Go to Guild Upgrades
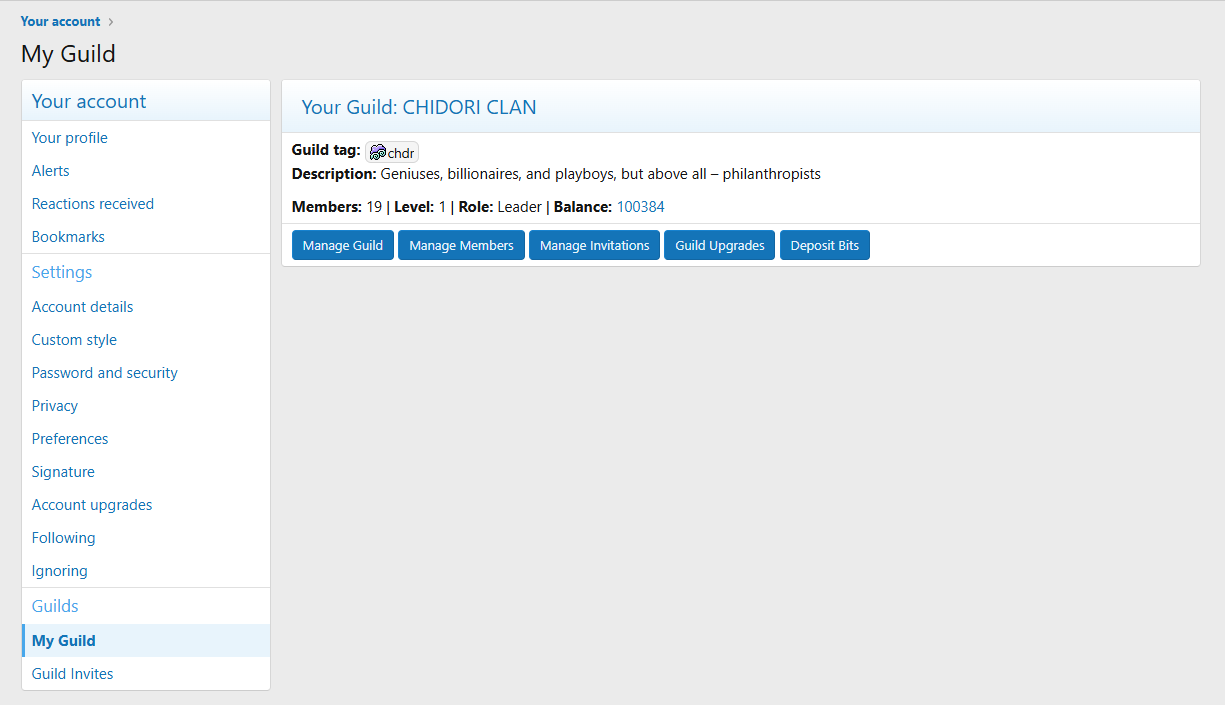Viewport: 1225px width, 705px height. pyautogui.click(x=720, y=245)
